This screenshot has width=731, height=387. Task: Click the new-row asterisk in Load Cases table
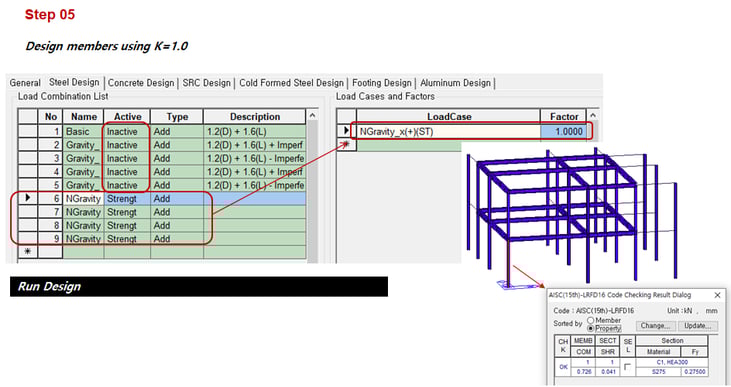click(x=346, y=145)
